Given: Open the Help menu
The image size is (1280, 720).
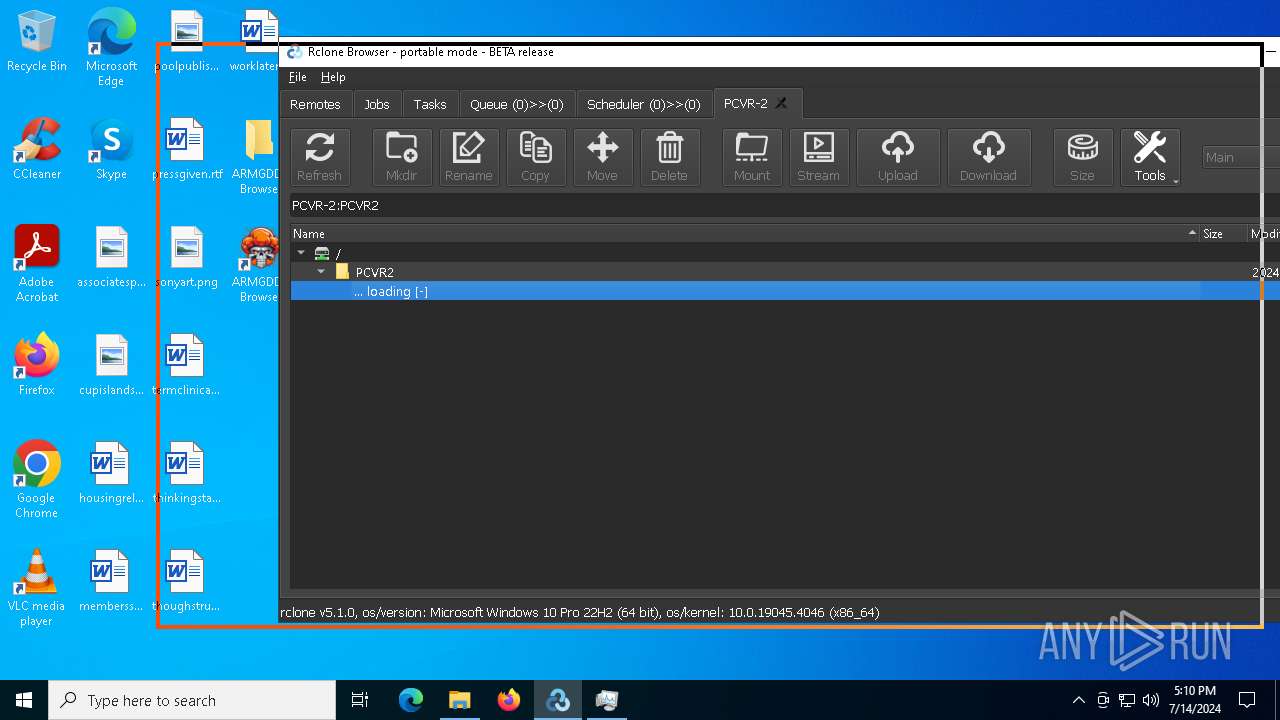Looking at the screenshot, I should pyautogui.click(x=333, y=77).
